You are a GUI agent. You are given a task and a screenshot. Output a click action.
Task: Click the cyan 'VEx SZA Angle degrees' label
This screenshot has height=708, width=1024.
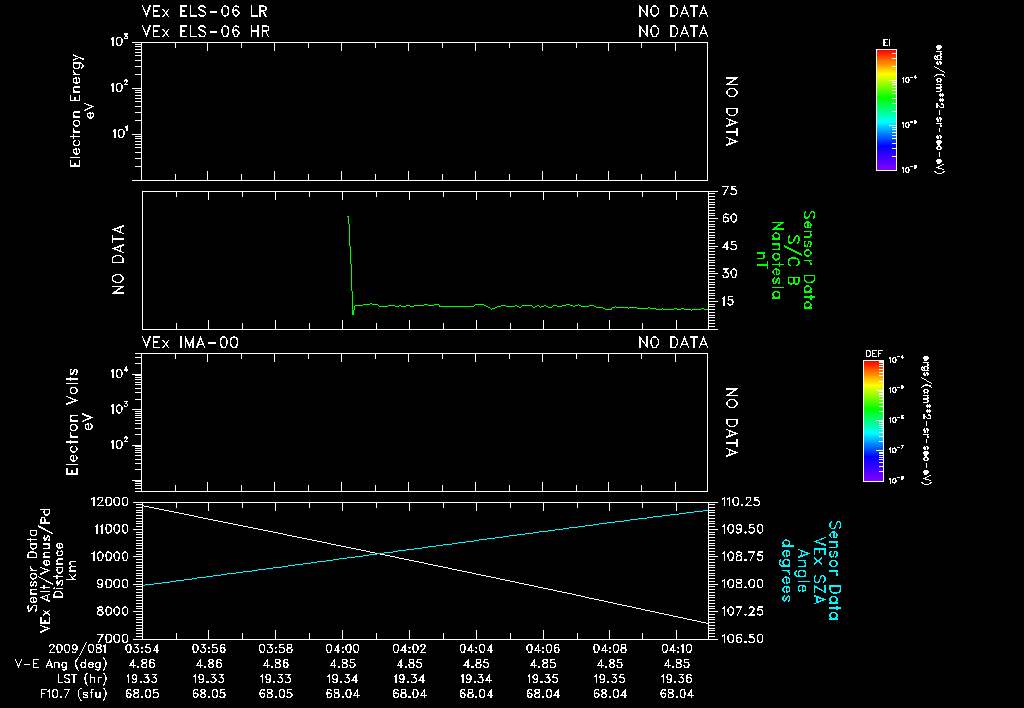coord(811,570)
